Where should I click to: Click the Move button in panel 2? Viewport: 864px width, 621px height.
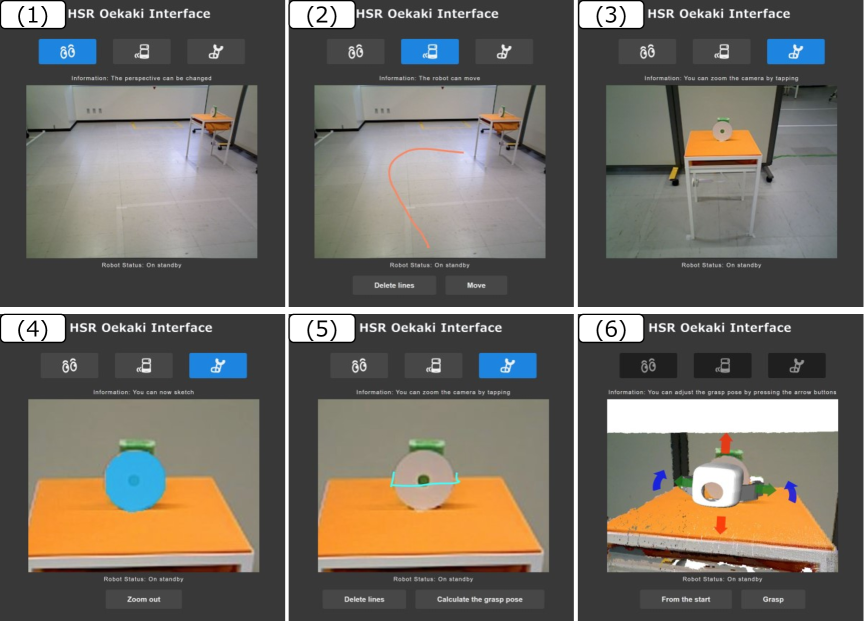(x=476, y=285)
